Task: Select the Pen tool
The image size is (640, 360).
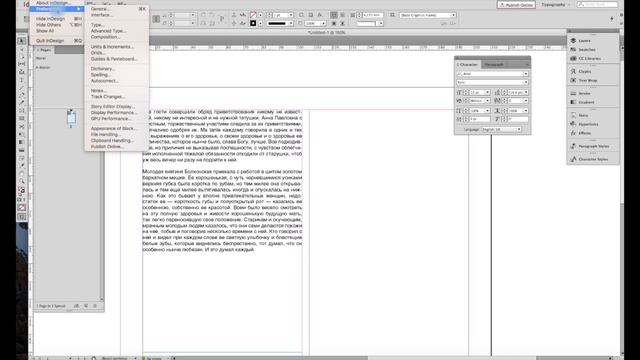Action: pyautogui.click(x=22, y=95)
